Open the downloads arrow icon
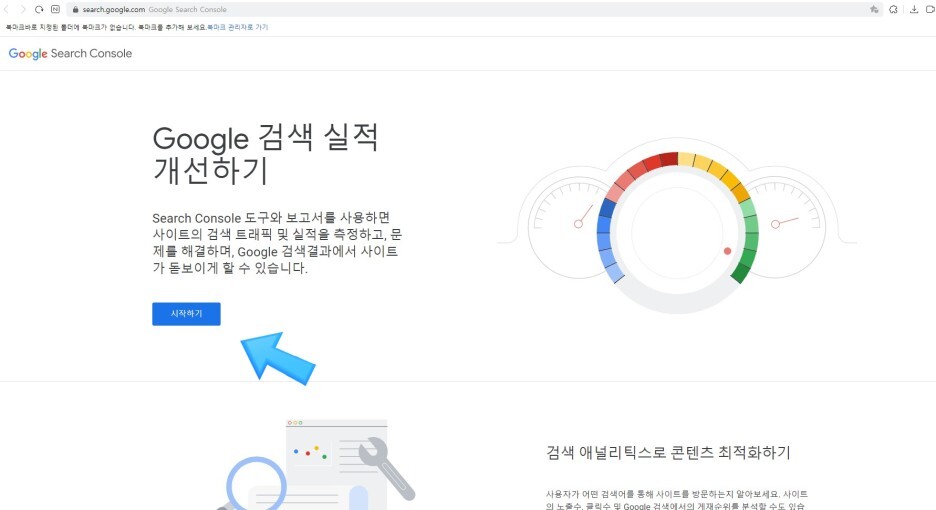This screenshot has height=510, width=936. (x=914, y=10)
